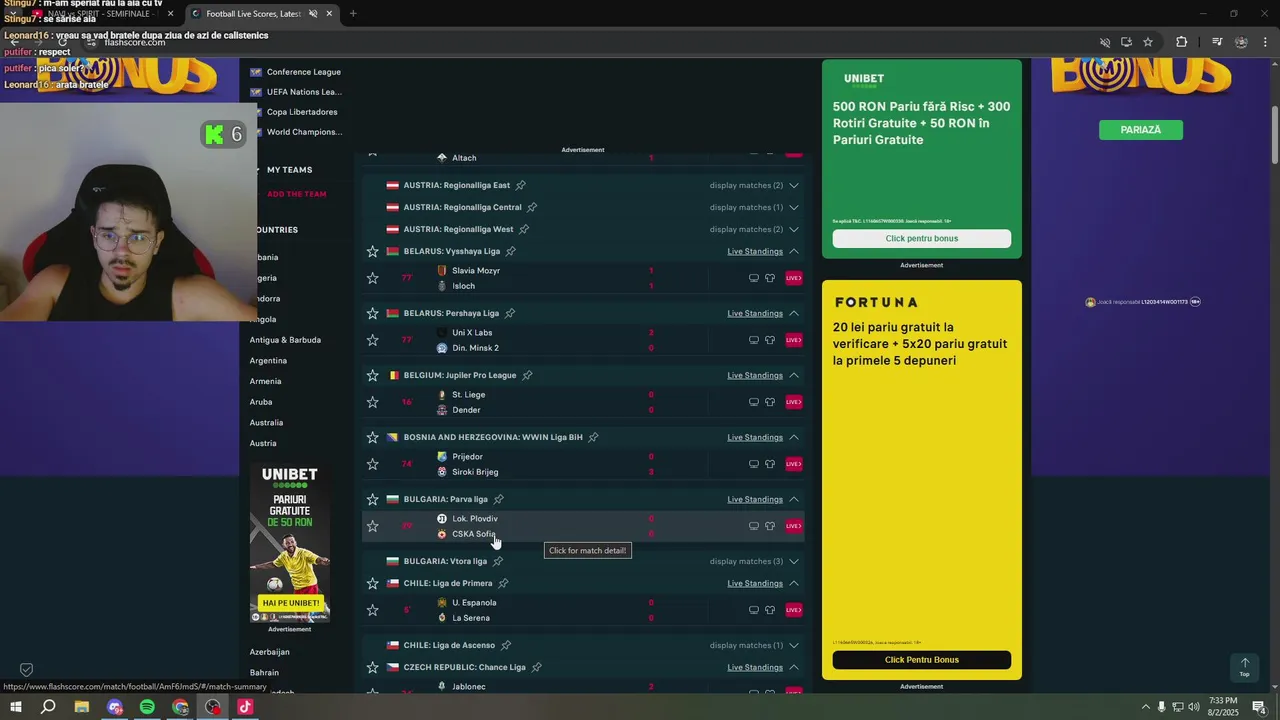The height and width of the screenshot is (720, 1280).
Task: Click green PARIAZĂ button
Action: tap(1141, 130)
